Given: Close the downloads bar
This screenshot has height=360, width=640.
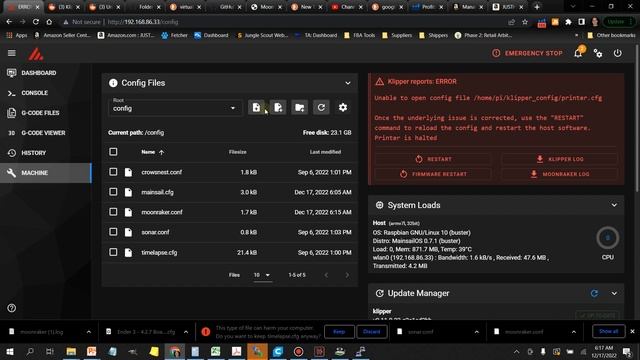Looking at the screenshot, I should (632, 331).
